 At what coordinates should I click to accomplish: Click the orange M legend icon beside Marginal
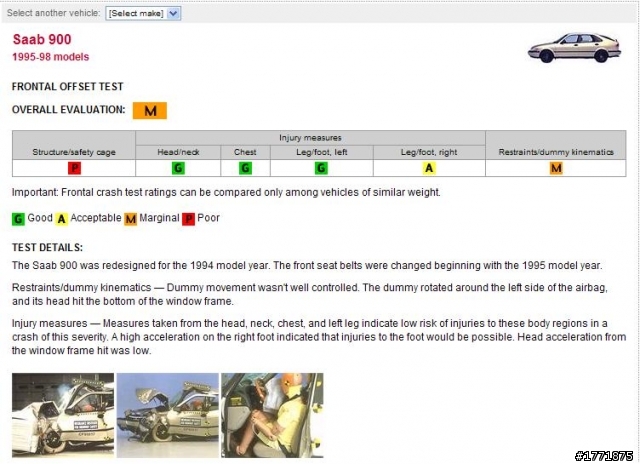point(131,219)
